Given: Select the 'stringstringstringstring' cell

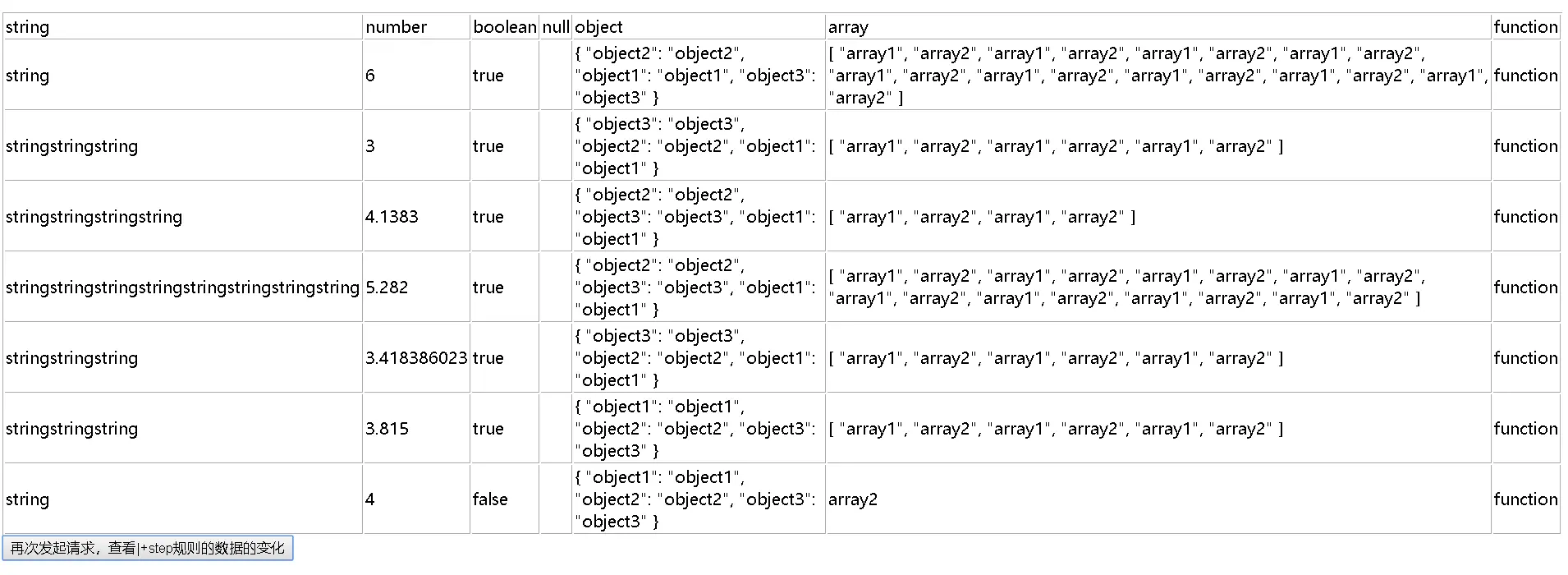Looking at the screenshot, I should click(182, 217).
